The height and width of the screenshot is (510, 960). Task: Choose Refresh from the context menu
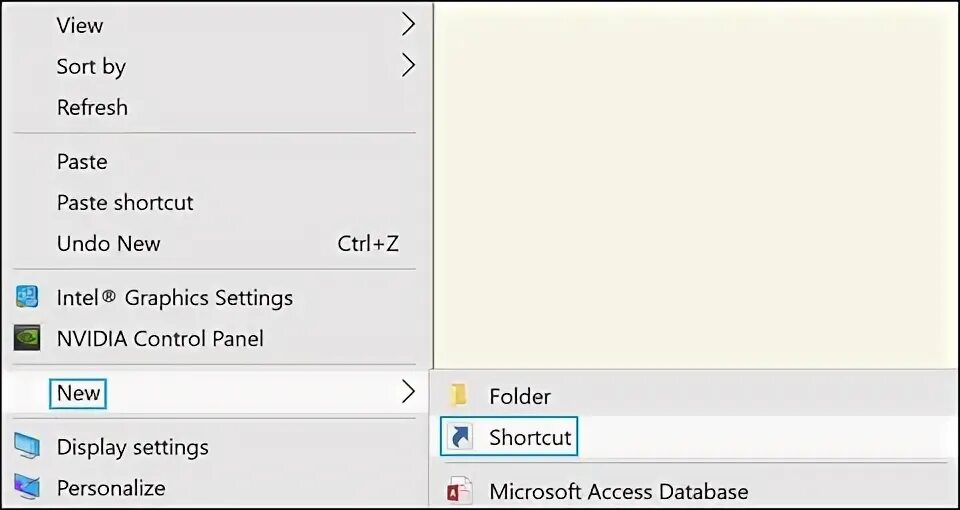click(92, 107)
